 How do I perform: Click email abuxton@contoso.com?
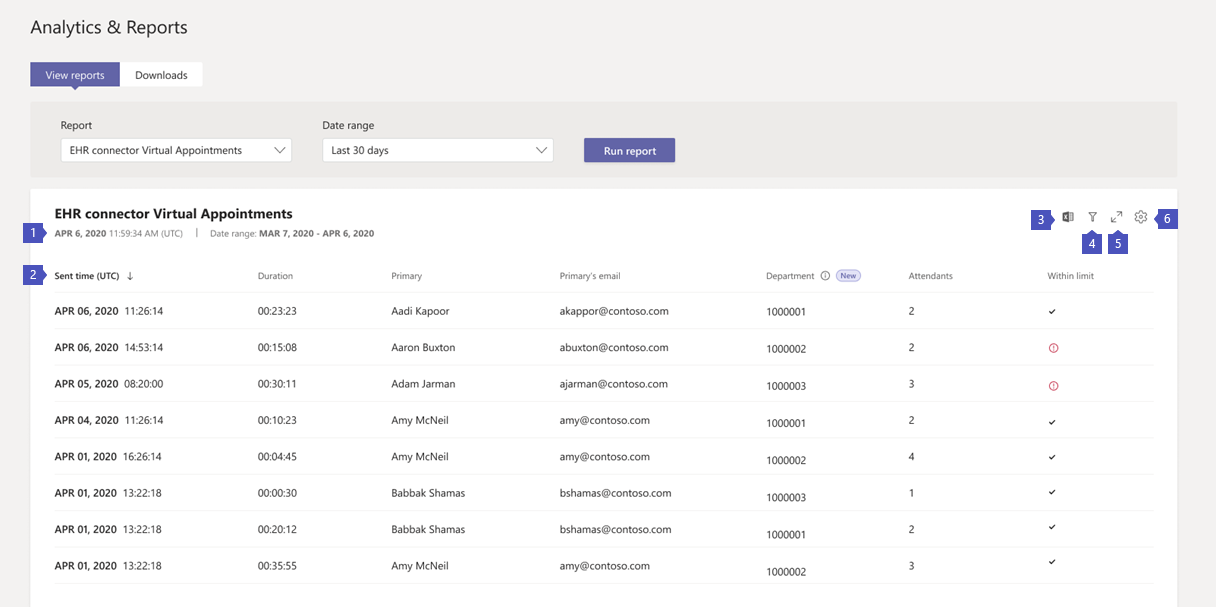tap(614, 347)
